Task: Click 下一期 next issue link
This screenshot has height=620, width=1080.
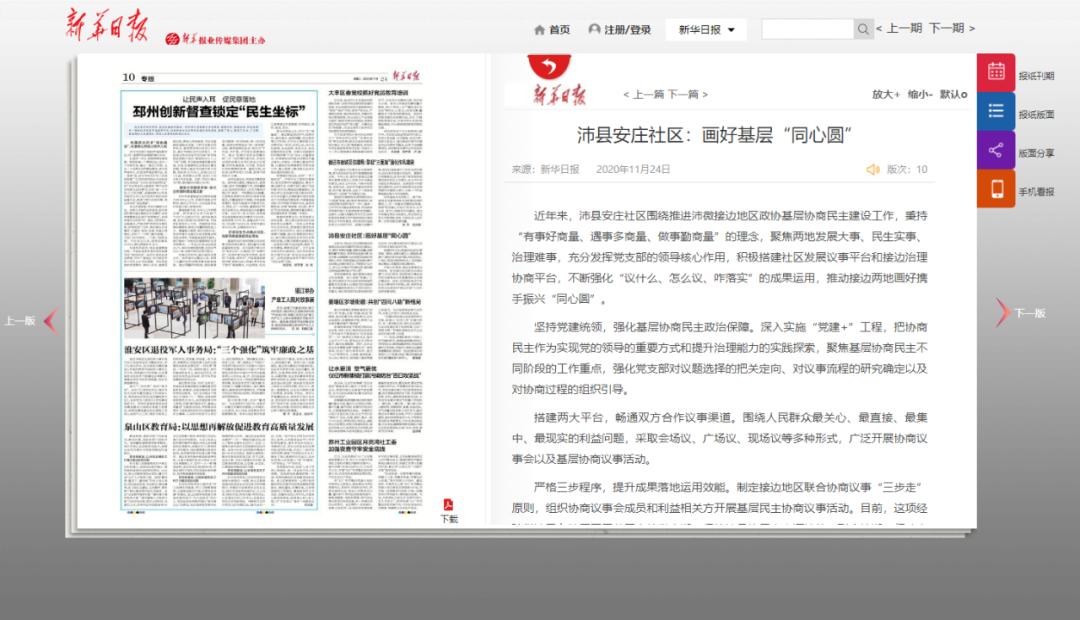Action: [950, 28]
